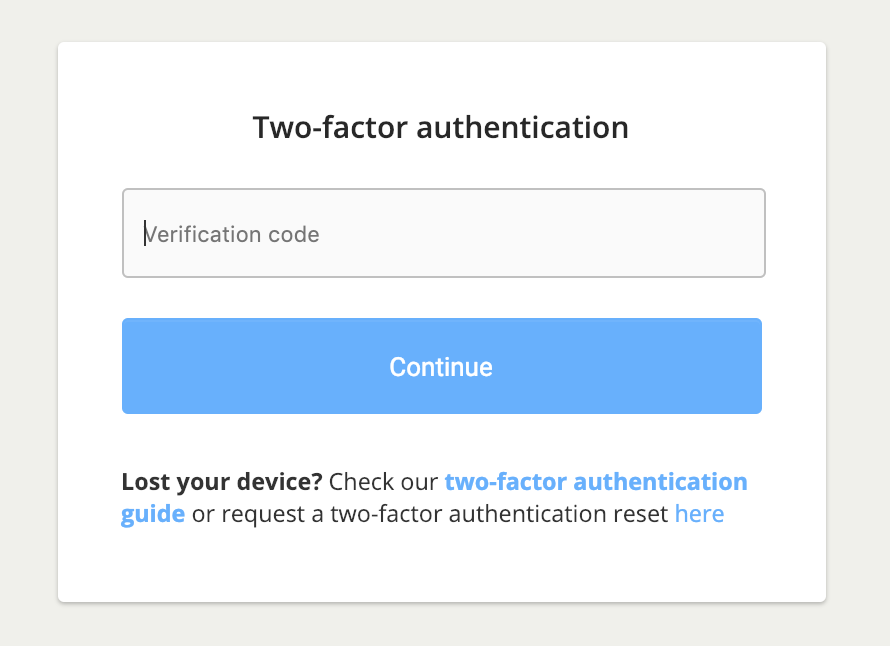Click the 'Continue' label on the button
890x646 pixels.
pyautogui.click(x=441, y=367)
